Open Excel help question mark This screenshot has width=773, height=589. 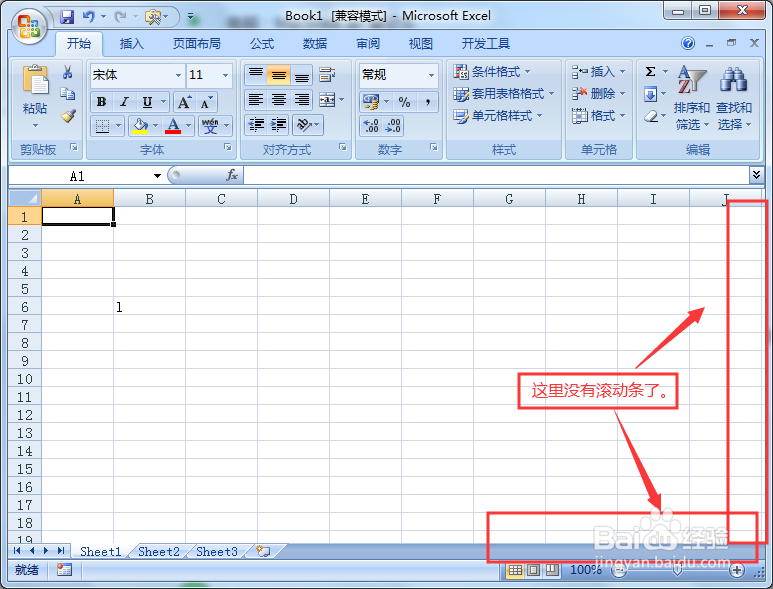click(x=688, y=43)
